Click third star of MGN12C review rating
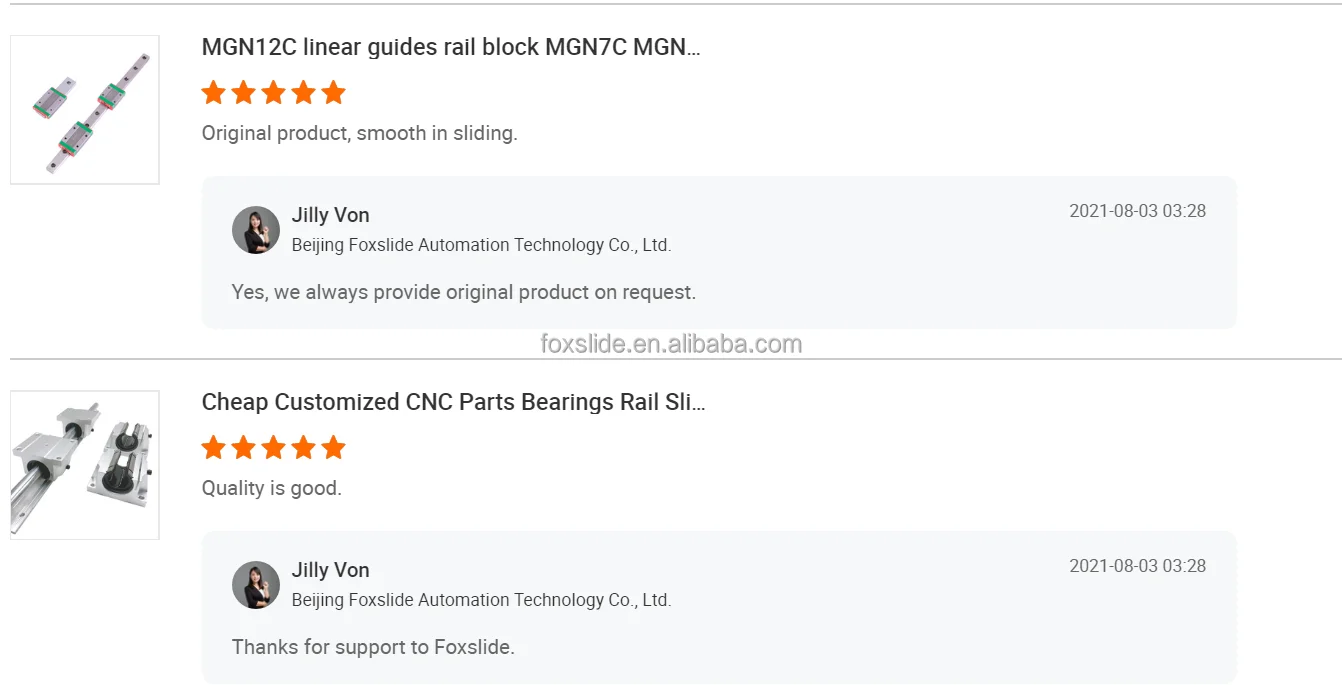This screenshot has height=685, width=1342. click(x=273, y=93)
